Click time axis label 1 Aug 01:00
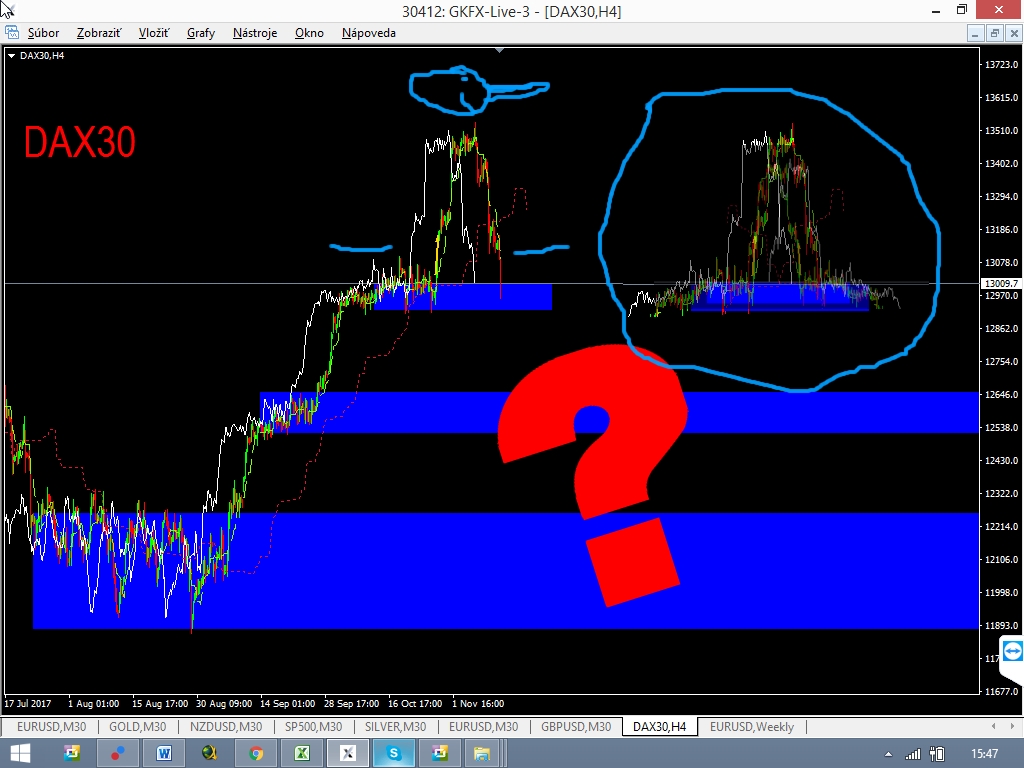 pos(93,703)
